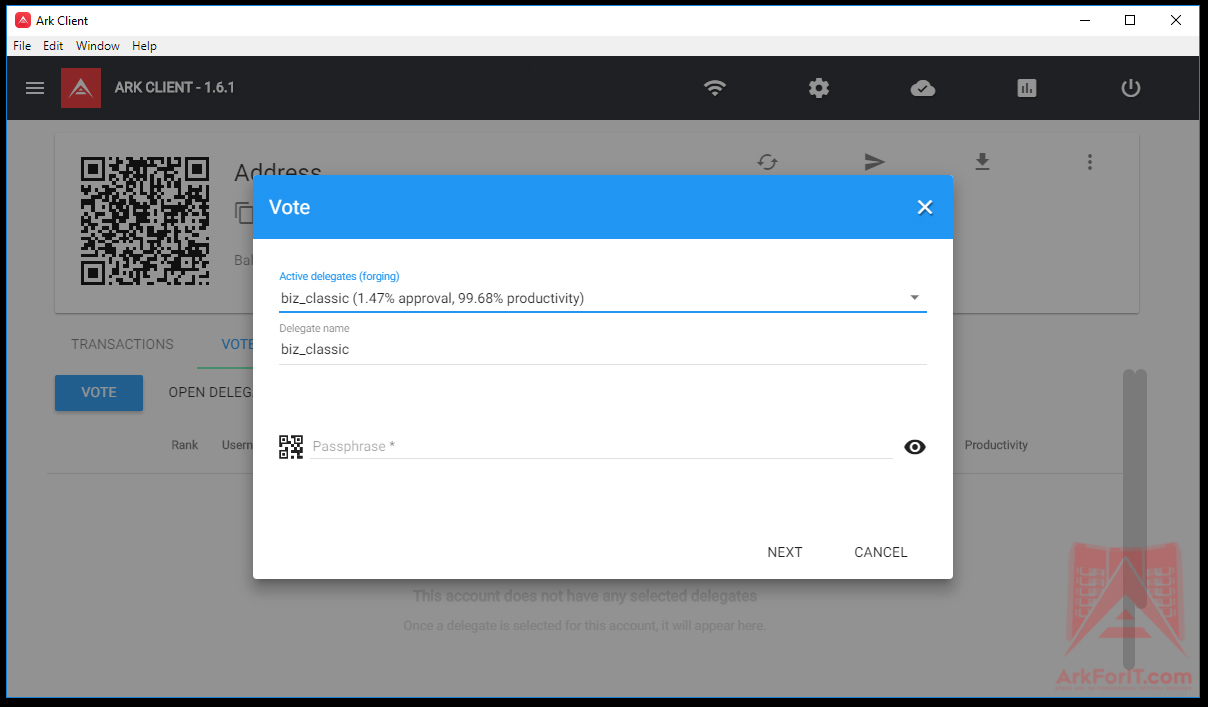Click the account QR code image
1208x707 pixels.
(145, 221)
